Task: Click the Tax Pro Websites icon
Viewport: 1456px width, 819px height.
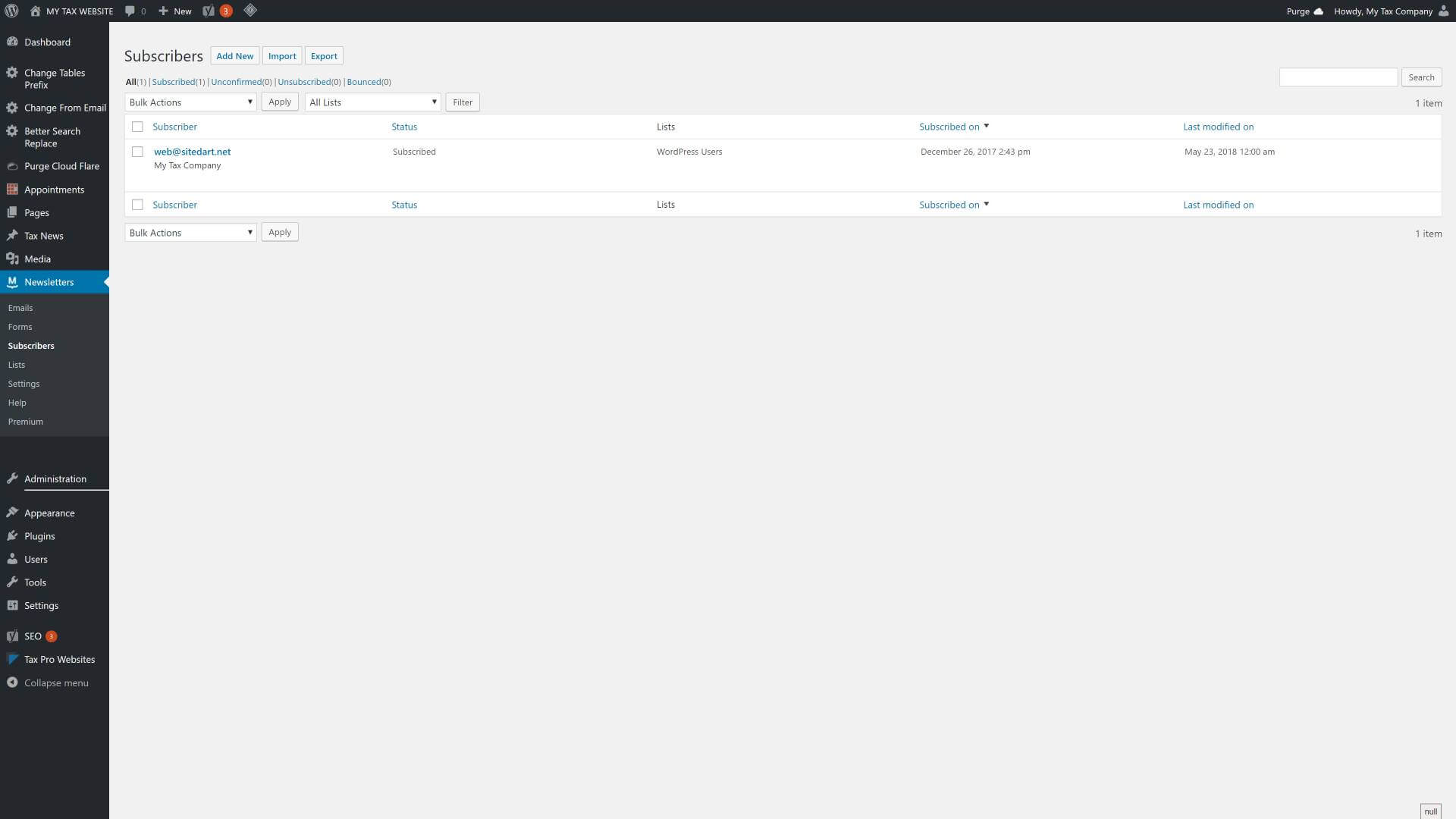Action: [12, 659]
